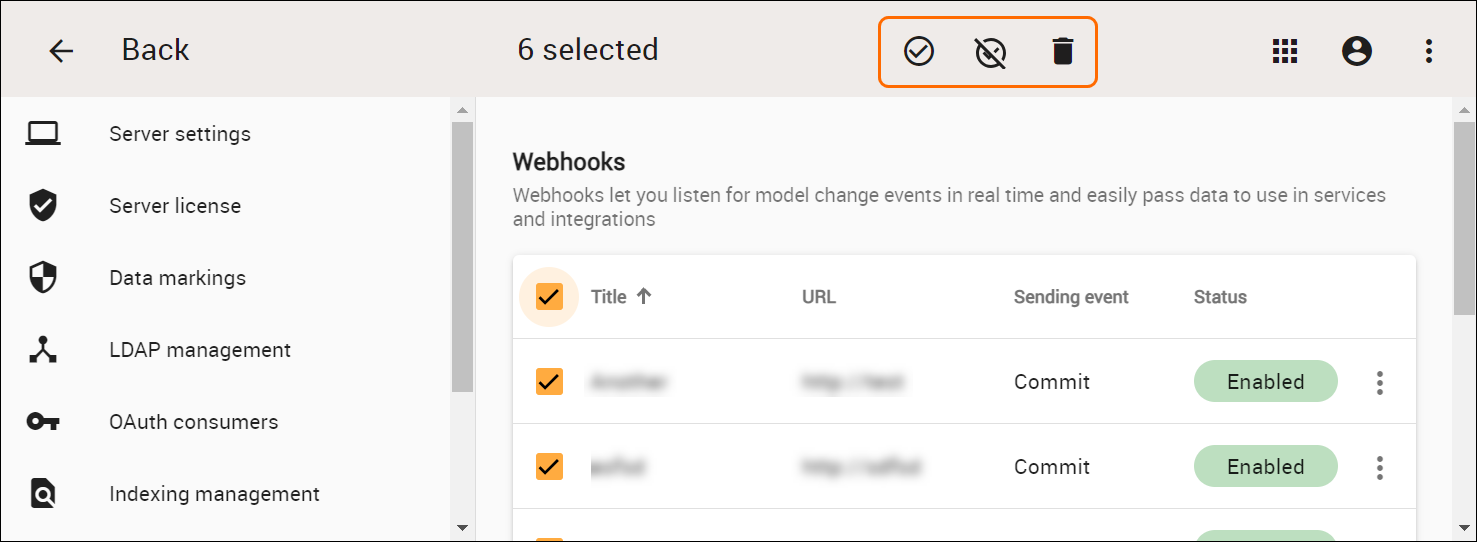This screenshot has width=1477, height=542.
Task: Uncheck the first webhook row checkbox
Action: coord(550,381)
